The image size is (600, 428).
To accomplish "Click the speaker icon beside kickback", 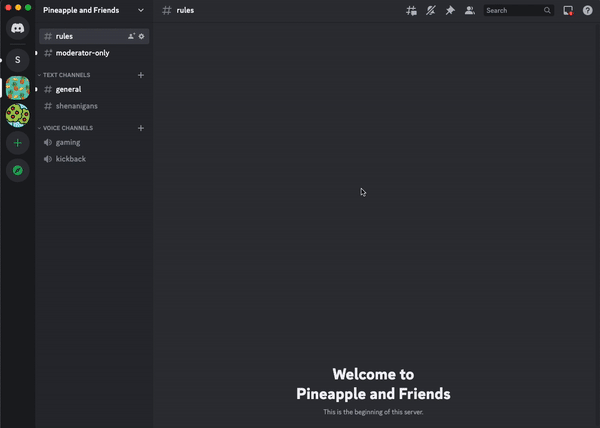I will click(x=48, y=159).
